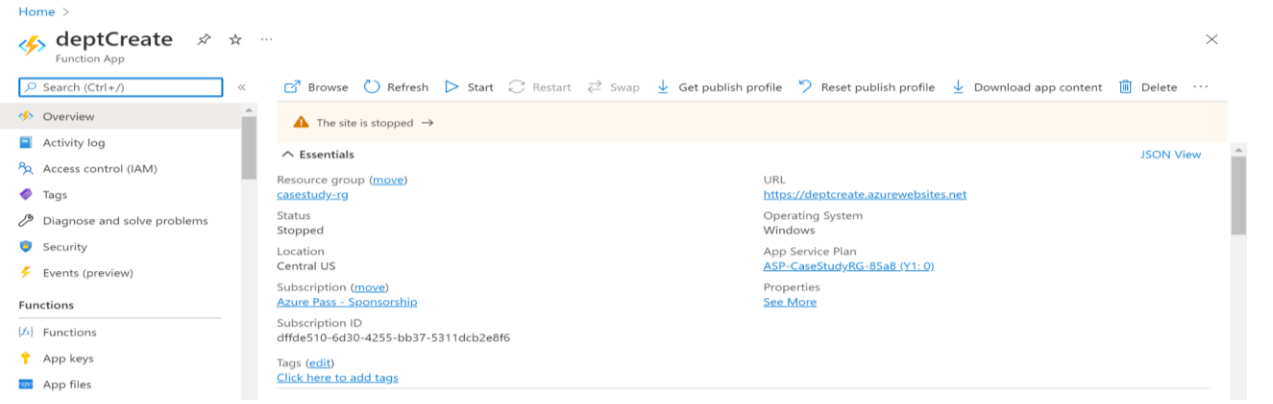1273x404 pixels.
Task: Open the ellipsis menu beside the title
Action: click(266, 39)
